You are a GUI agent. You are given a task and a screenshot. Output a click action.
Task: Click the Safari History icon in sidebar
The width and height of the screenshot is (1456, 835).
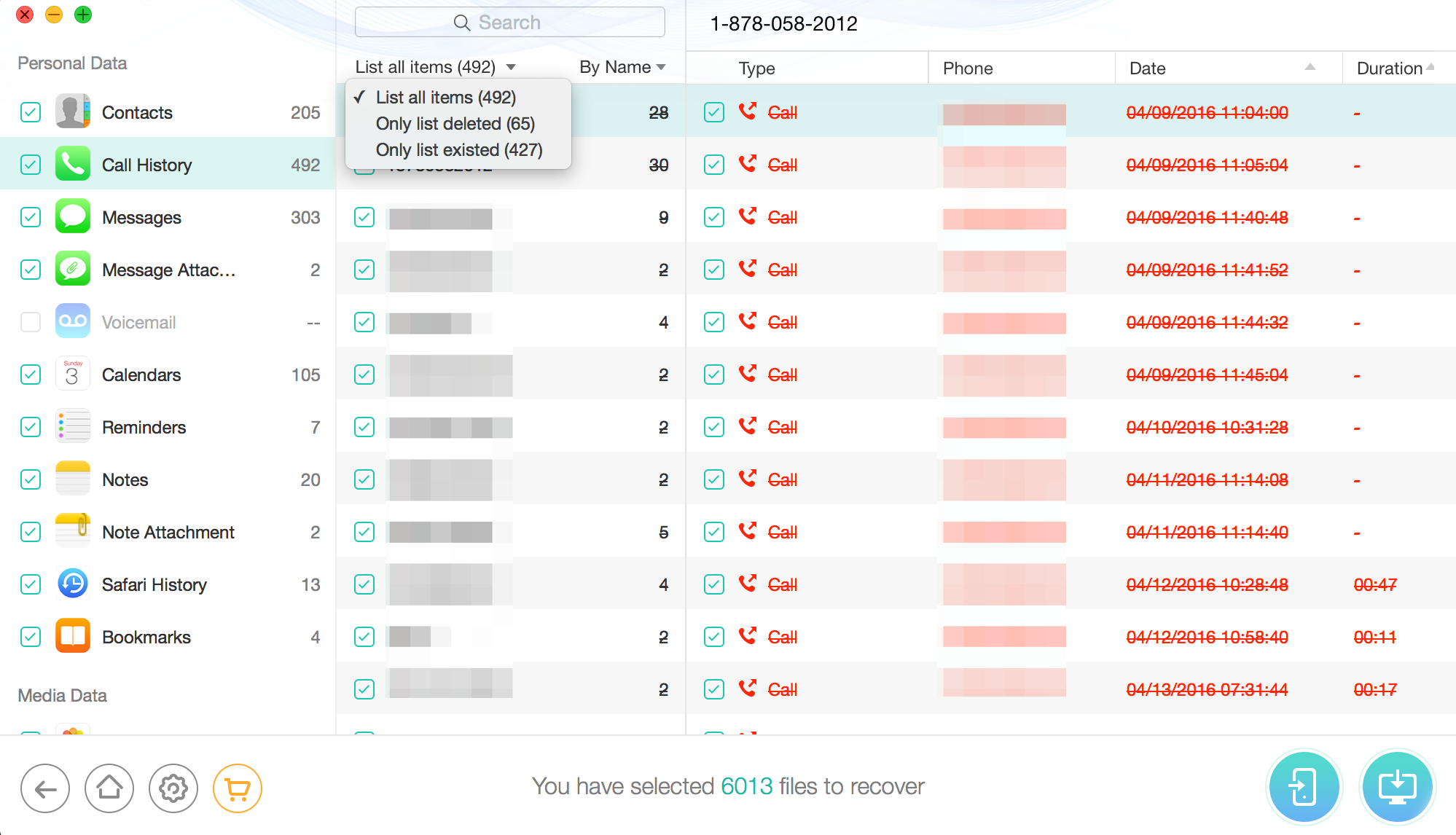pos(74,584)
